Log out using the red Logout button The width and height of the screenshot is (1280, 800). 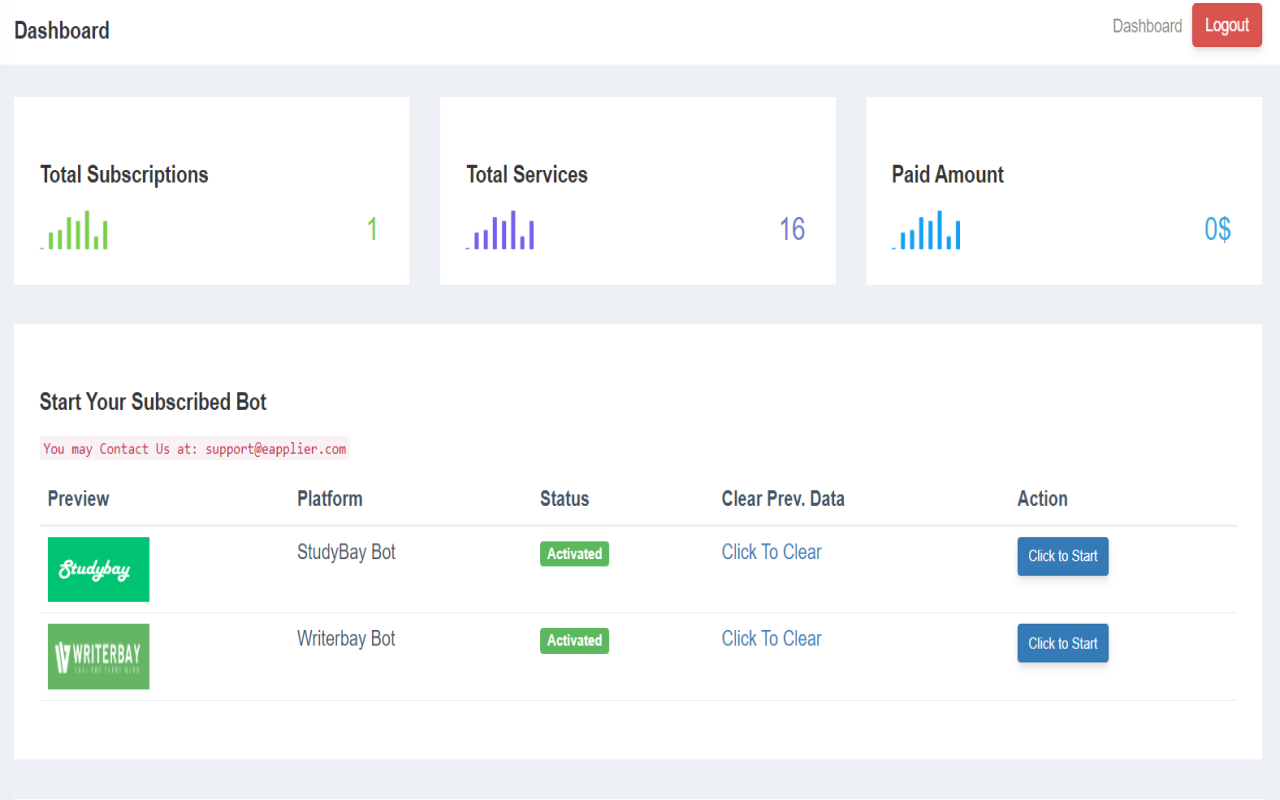(1226, 26)
